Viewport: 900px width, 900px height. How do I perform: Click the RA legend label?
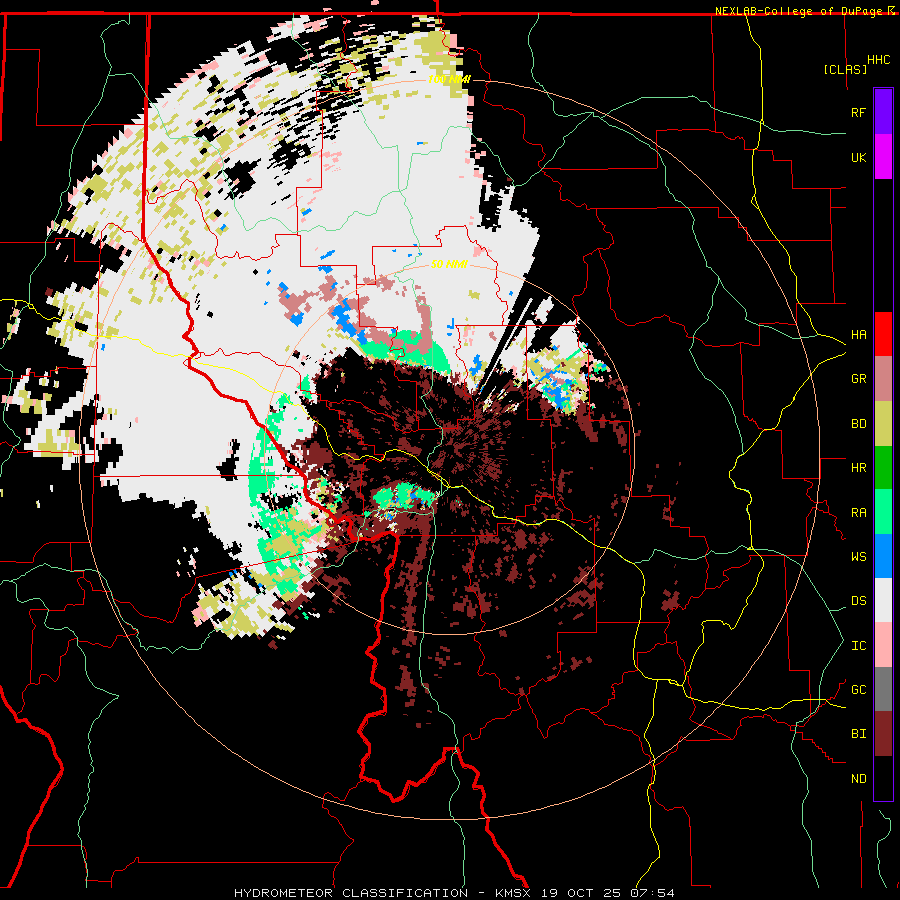click(858, 513)
